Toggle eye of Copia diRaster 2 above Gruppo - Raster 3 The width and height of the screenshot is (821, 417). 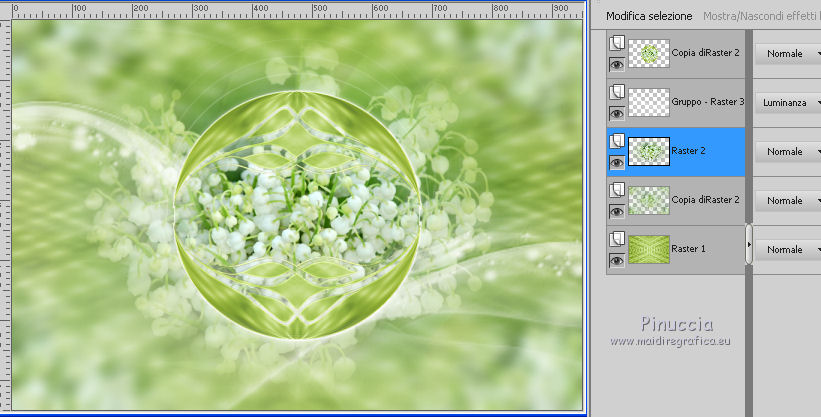click(x=617, y=65)
